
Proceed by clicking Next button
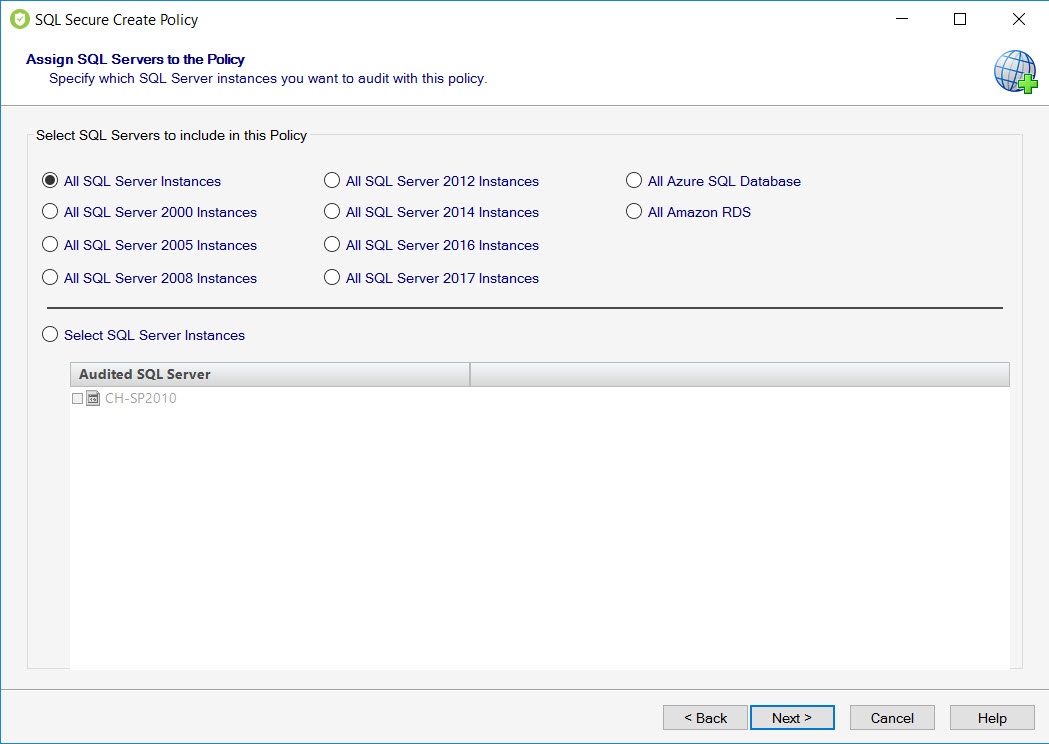(x=791, y=718)
